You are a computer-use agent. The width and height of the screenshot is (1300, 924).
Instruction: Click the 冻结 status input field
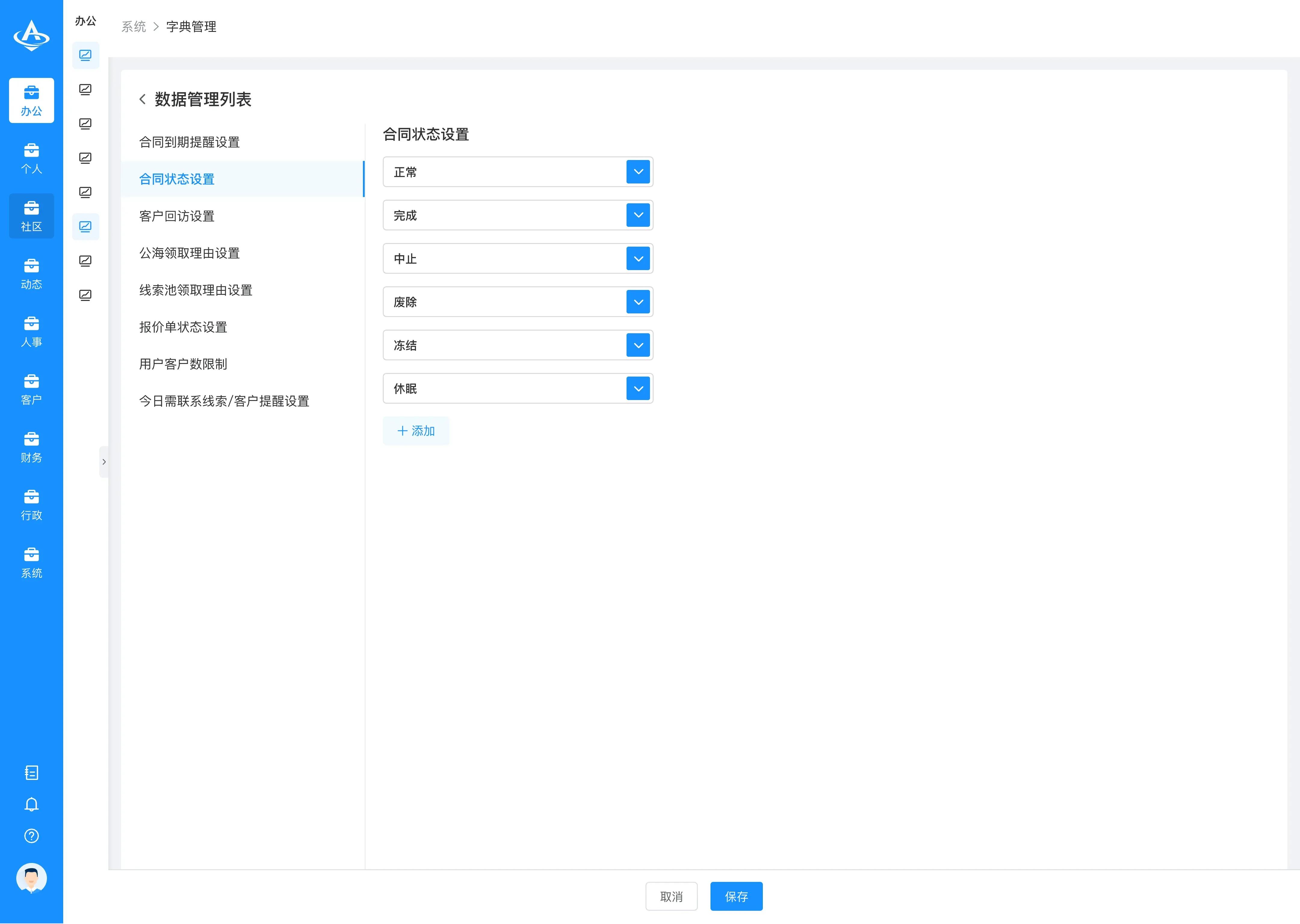(x=504, y=345)
